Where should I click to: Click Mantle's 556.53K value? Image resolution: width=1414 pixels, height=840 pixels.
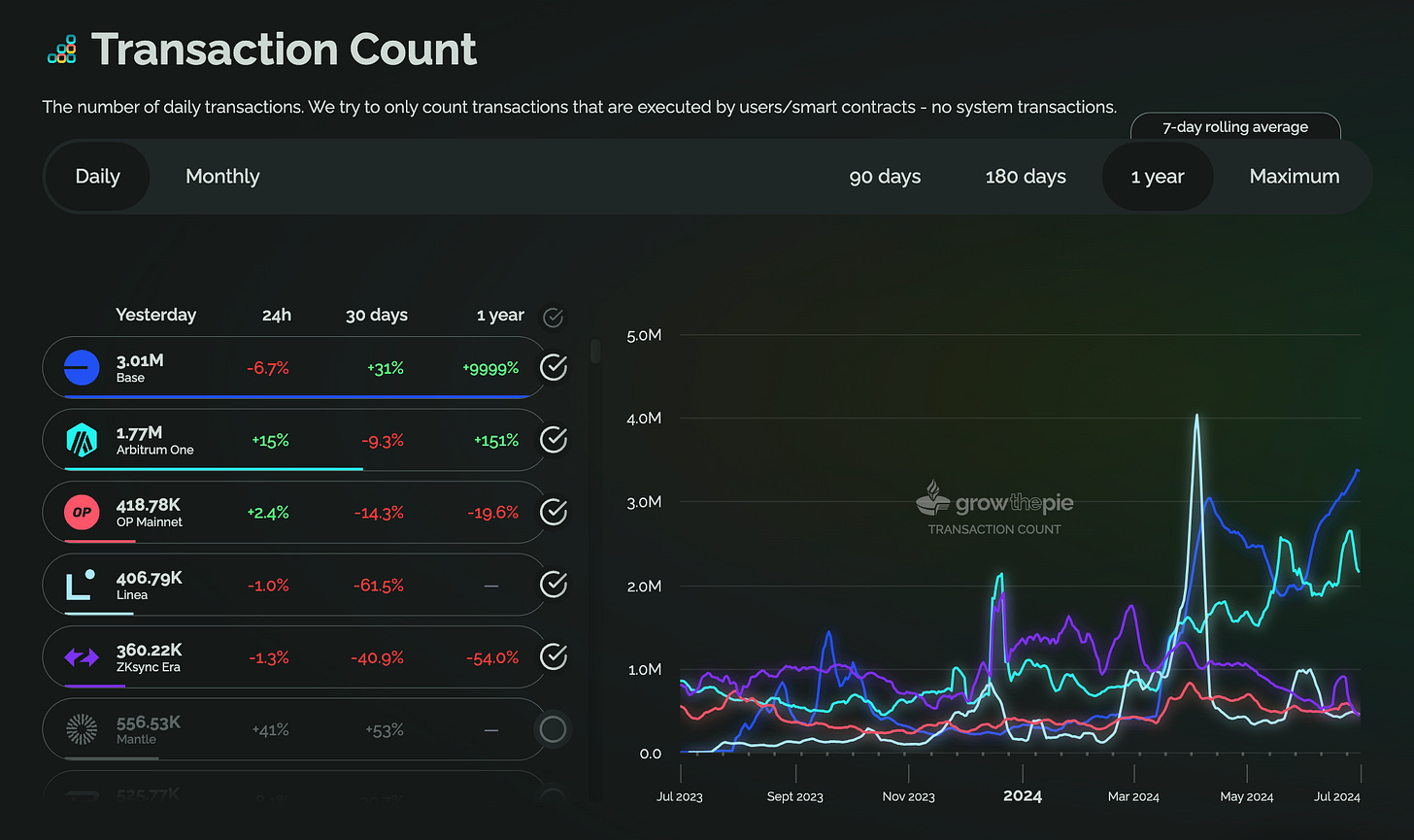coord(148,722)
